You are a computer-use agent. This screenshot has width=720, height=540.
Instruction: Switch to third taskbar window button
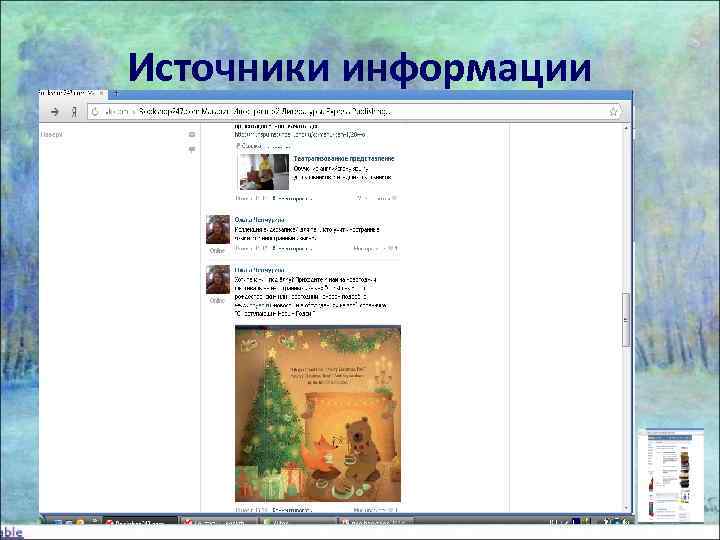[297, 522]
